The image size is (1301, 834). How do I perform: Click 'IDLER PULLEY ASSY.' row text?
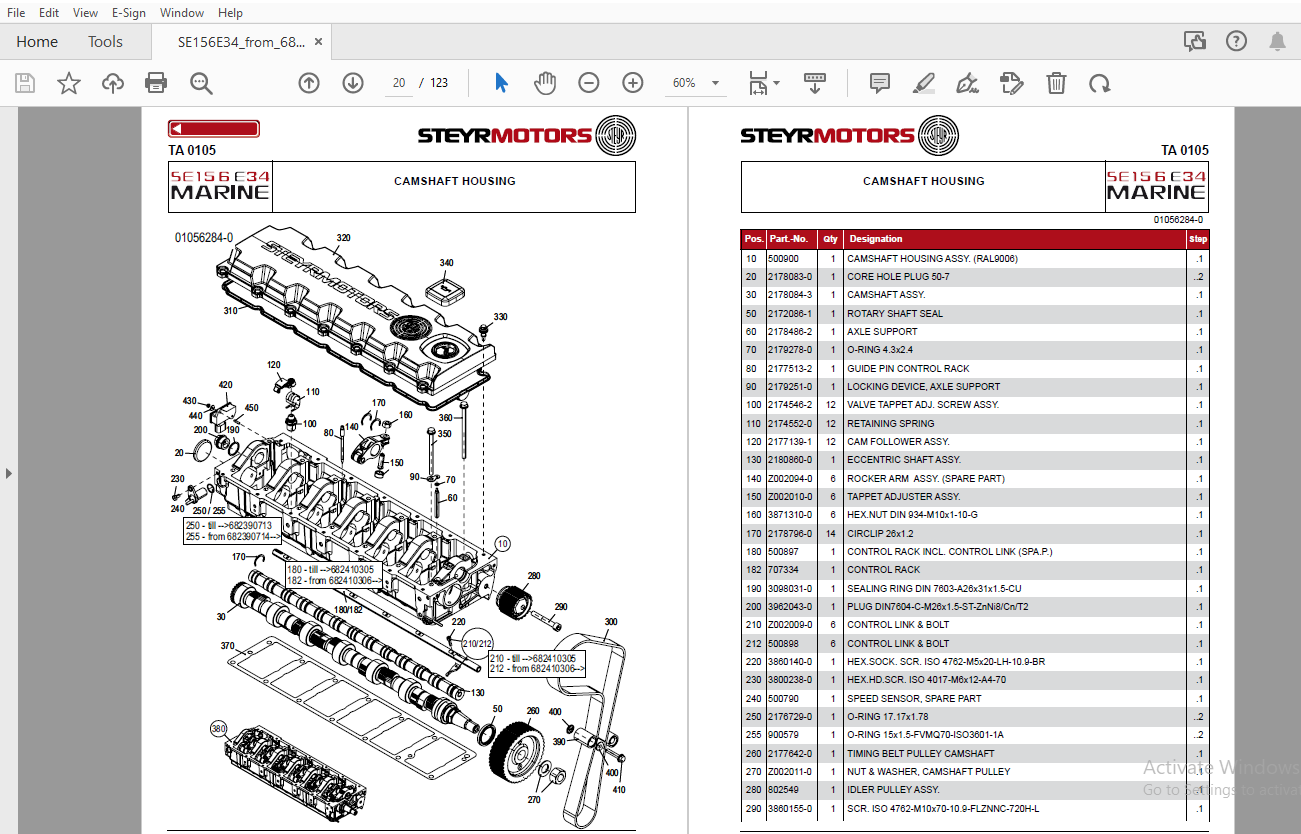[893, 790]
